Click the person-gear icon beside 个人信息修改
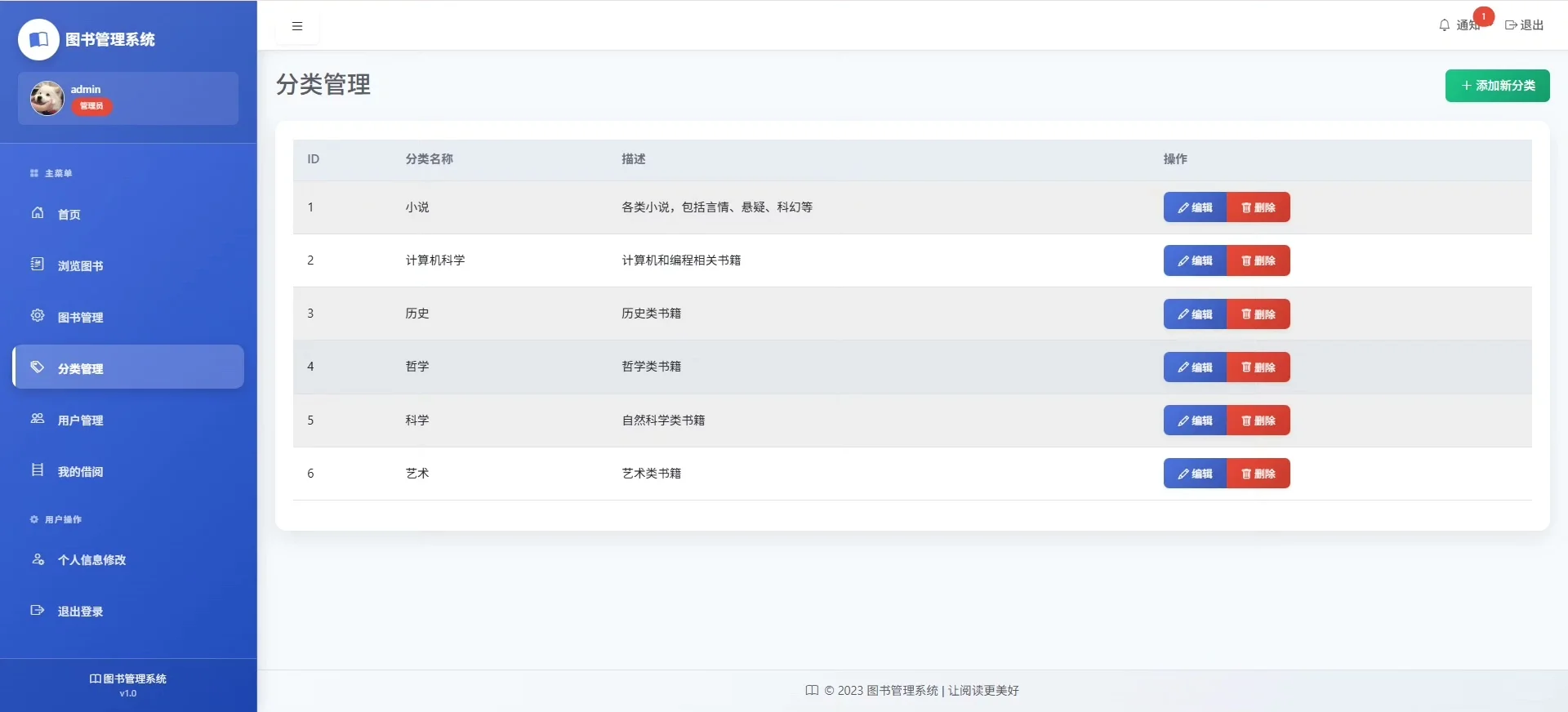1568x712 pixels. coord(38,559)
